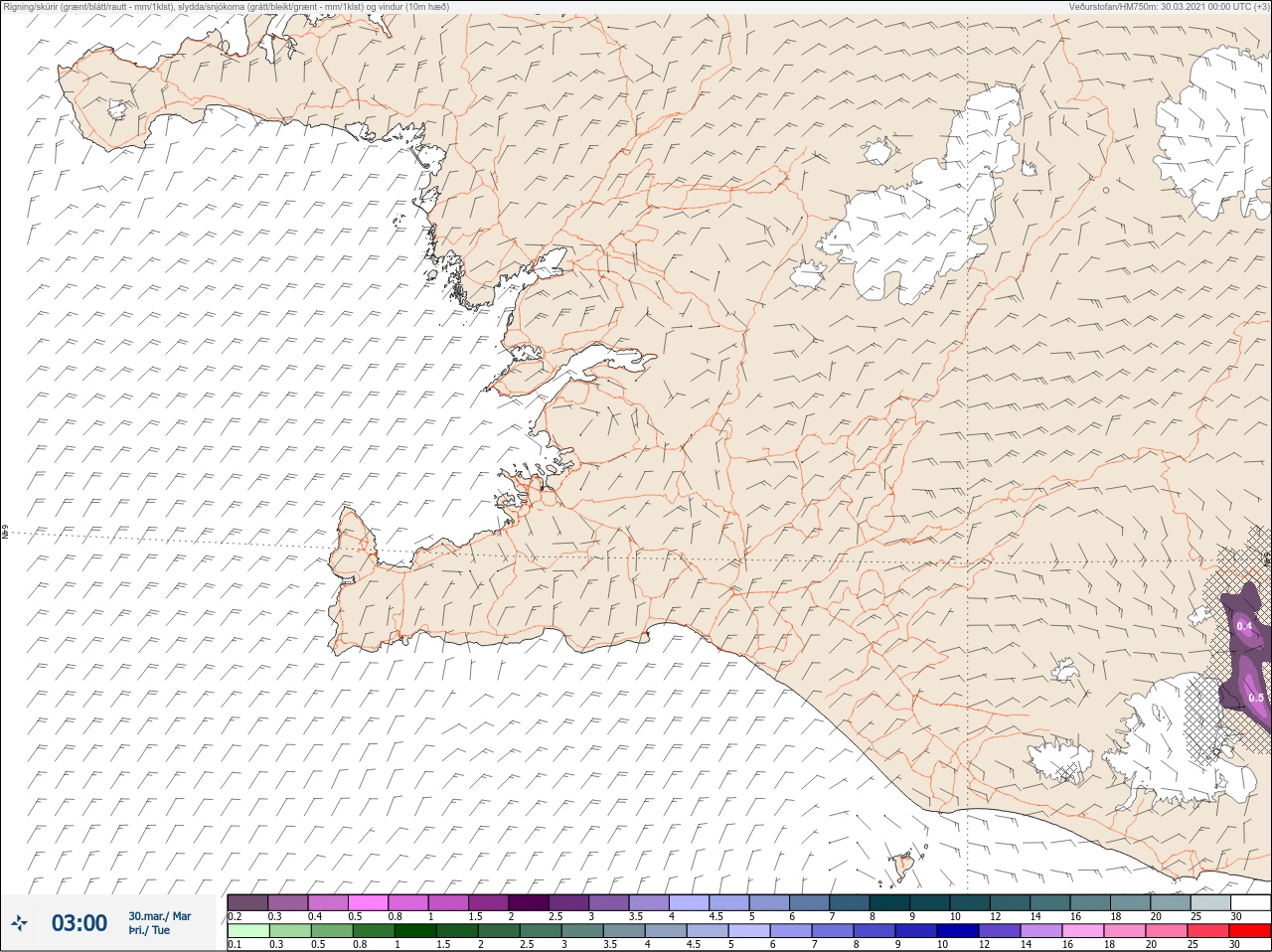The height and width of the screenshot is (952, 1272).
Task: Pick top legend swatch between 0.2 and 0.3
Action: point(247,902)
